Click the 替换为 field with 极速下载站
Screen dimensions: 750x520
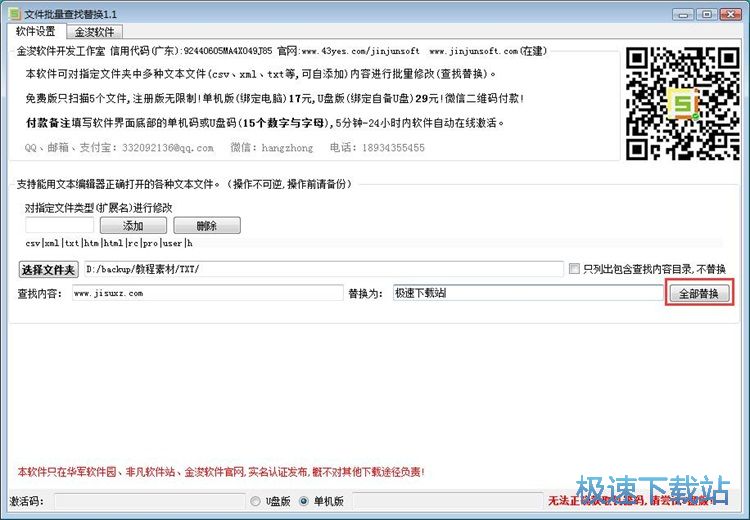528,293
